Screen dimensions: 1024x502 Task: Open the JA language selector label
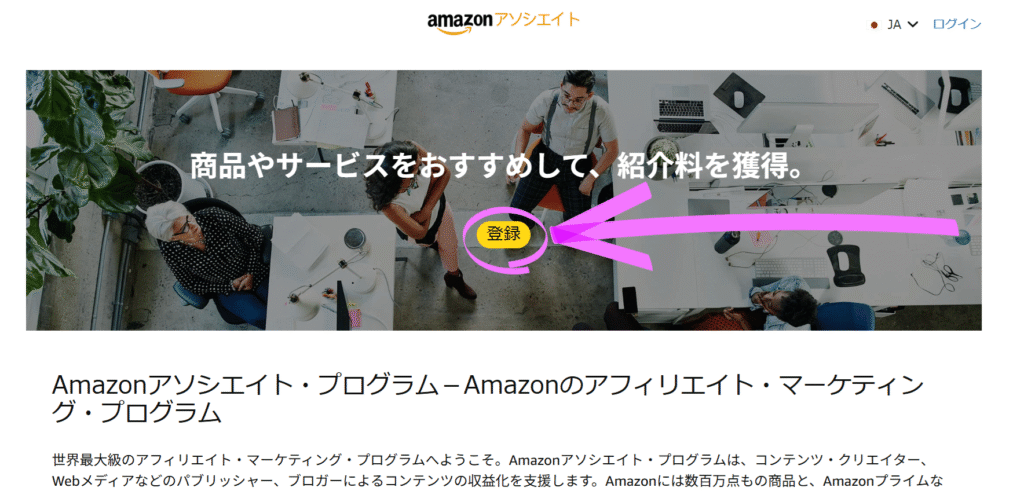[894, 25]
